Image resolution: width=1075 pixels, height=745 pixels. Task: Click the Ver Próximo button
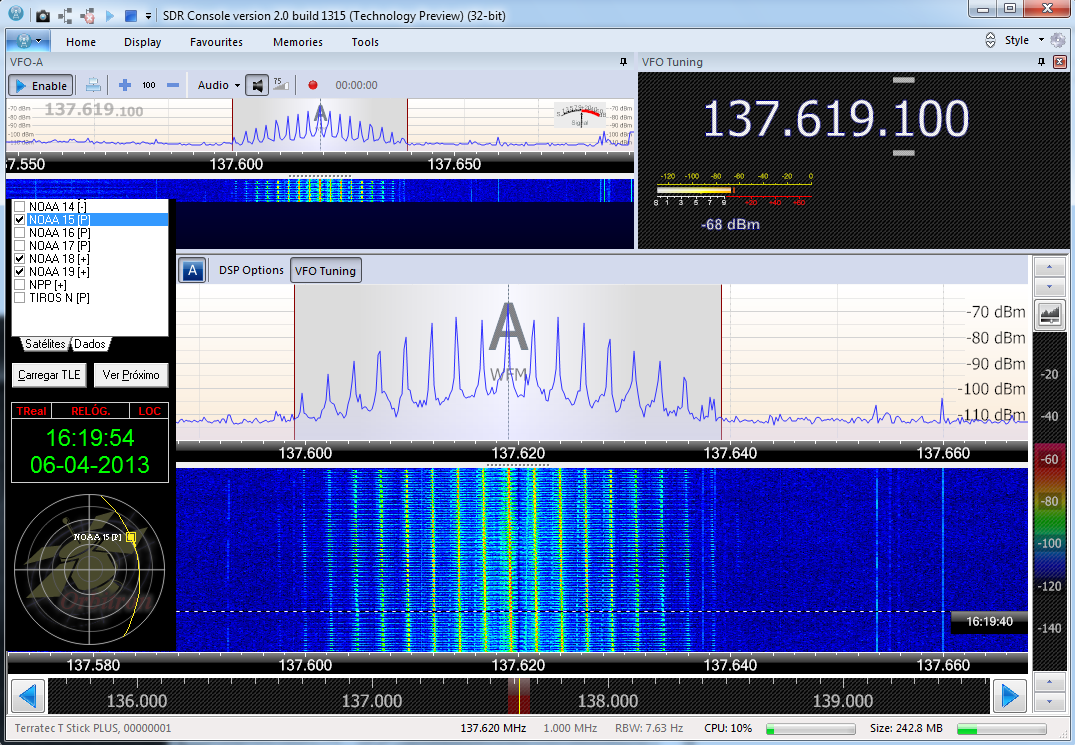131,375
